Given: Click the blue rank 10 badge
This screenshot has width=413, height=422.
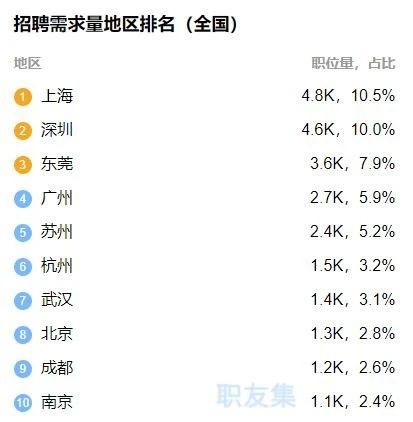Looking at the screenshot, I should pos(23,403).
